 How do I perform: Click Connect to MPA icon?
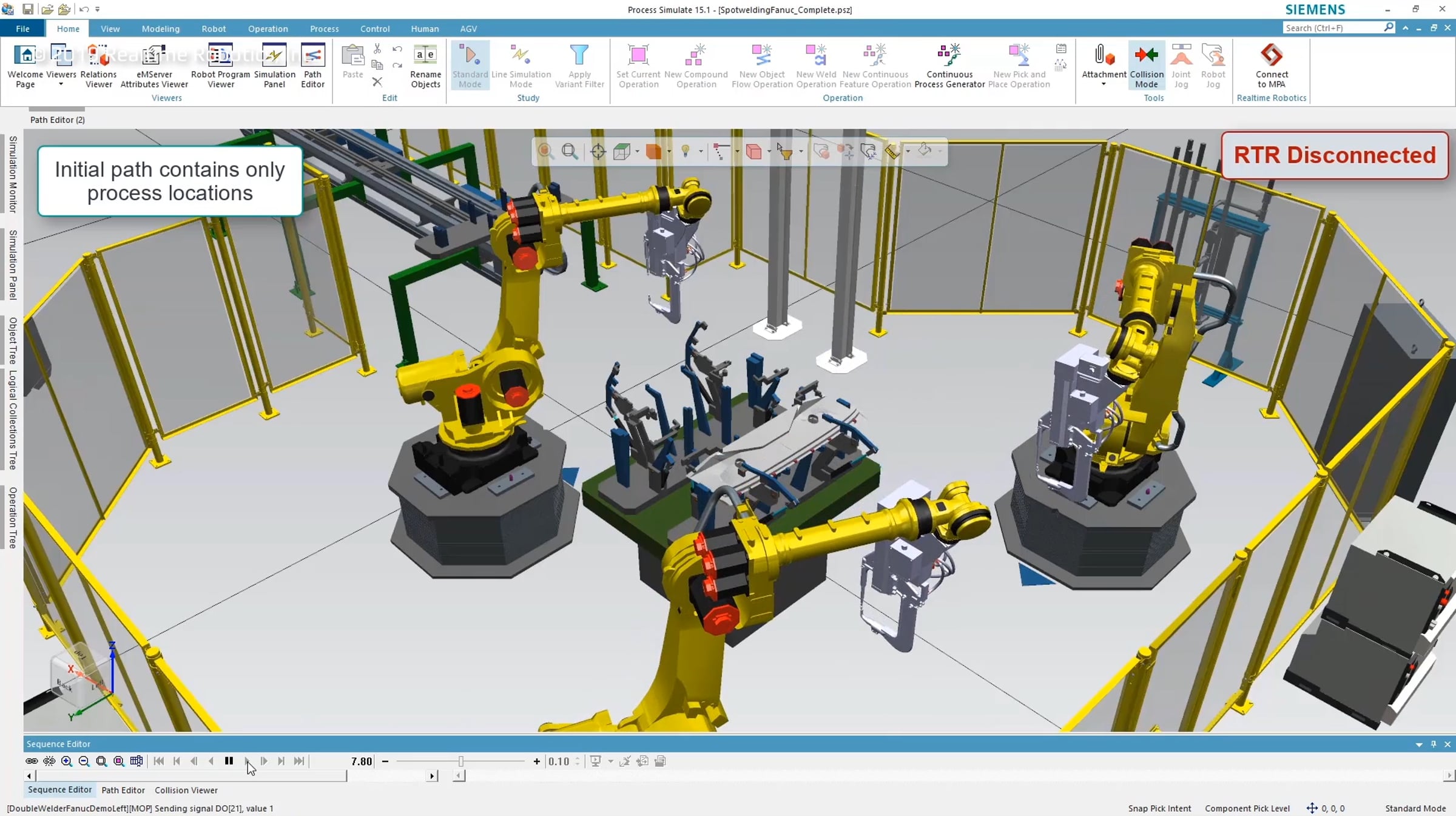pos(1271,65)
